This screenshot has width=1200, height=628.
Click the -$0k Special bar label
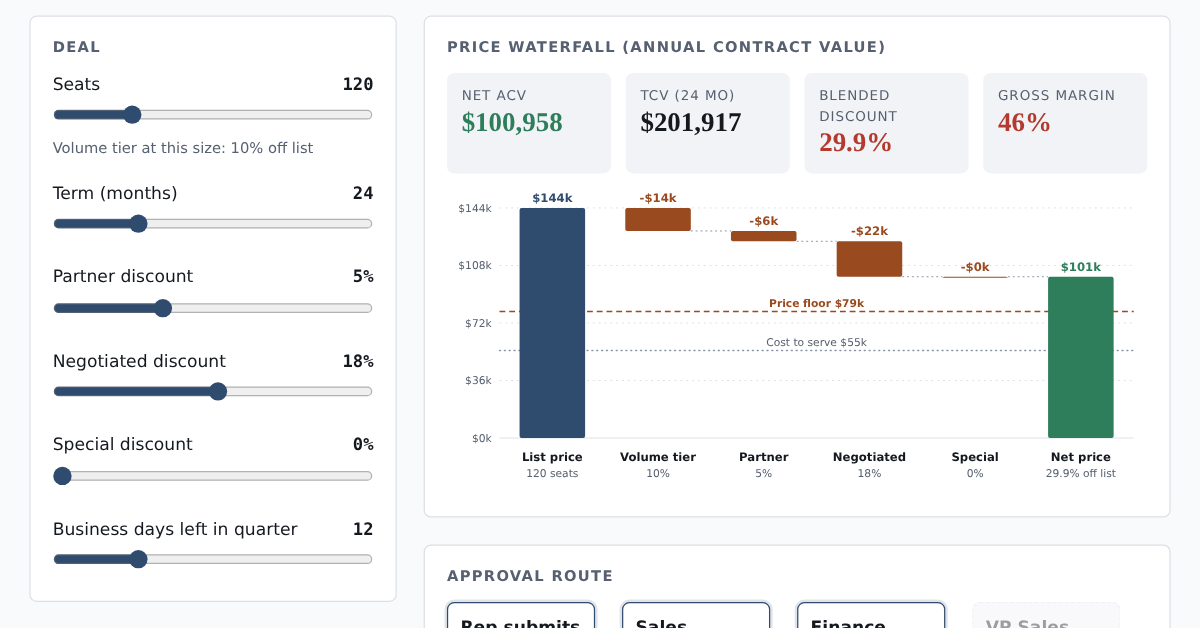coord(975,267)
